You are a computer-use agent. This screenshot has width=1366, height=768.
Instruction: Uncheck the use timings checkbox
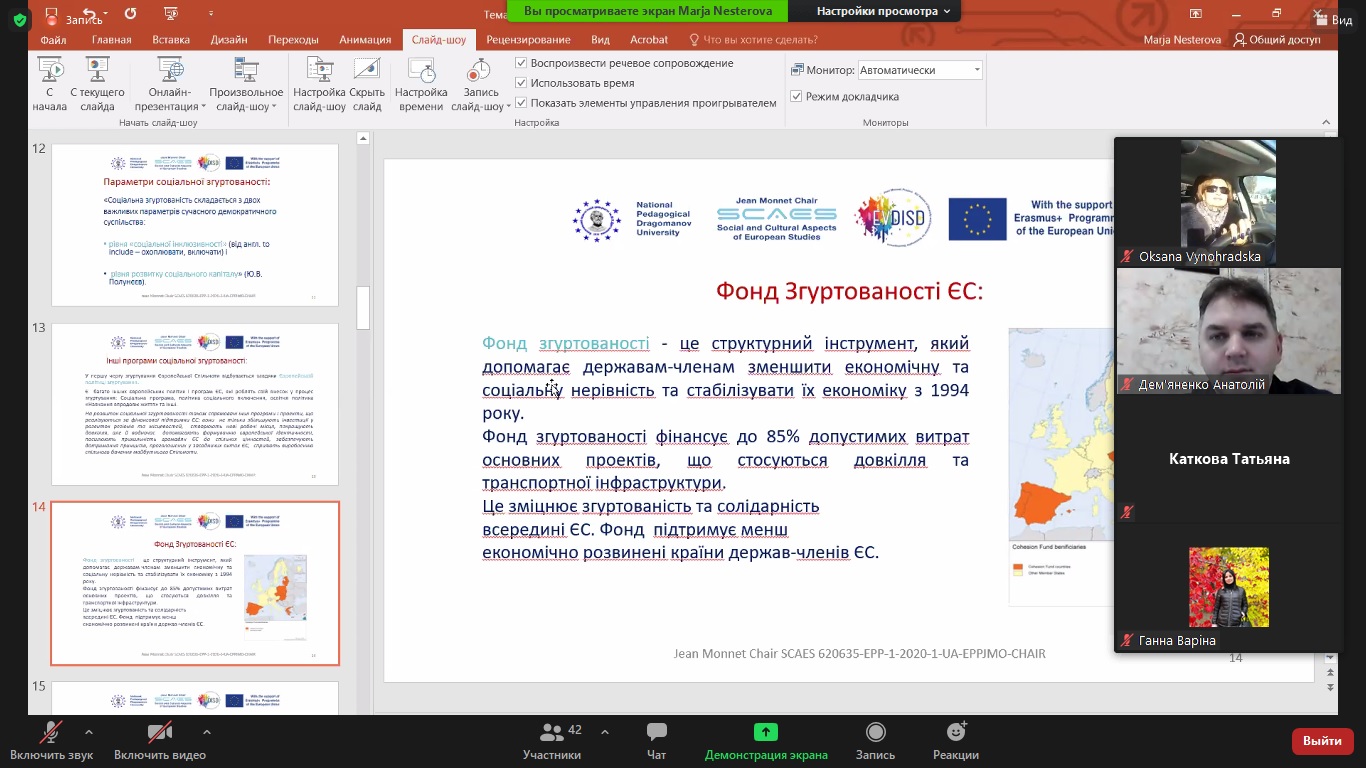521,83
